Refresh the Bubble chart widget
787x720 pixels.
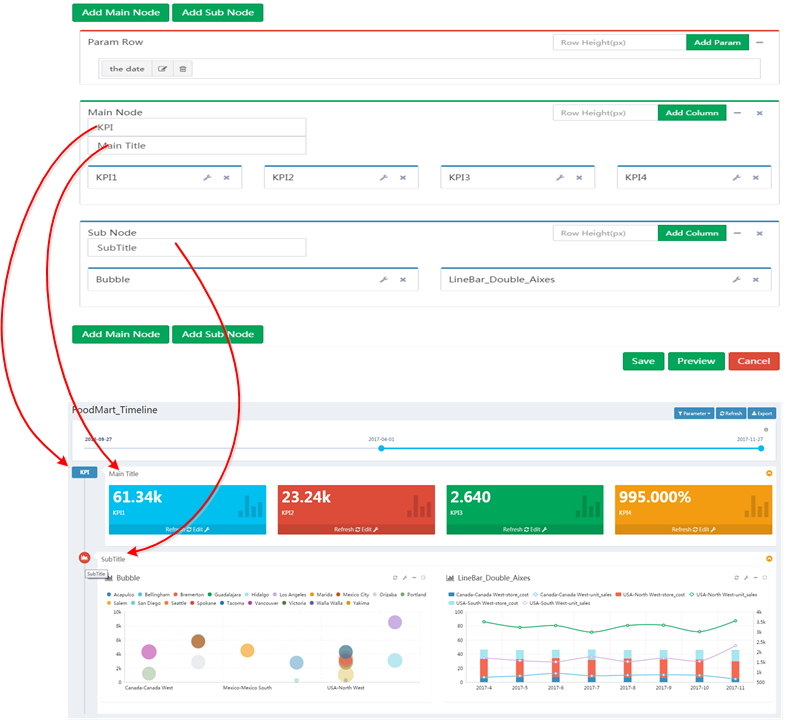[395, 578]
